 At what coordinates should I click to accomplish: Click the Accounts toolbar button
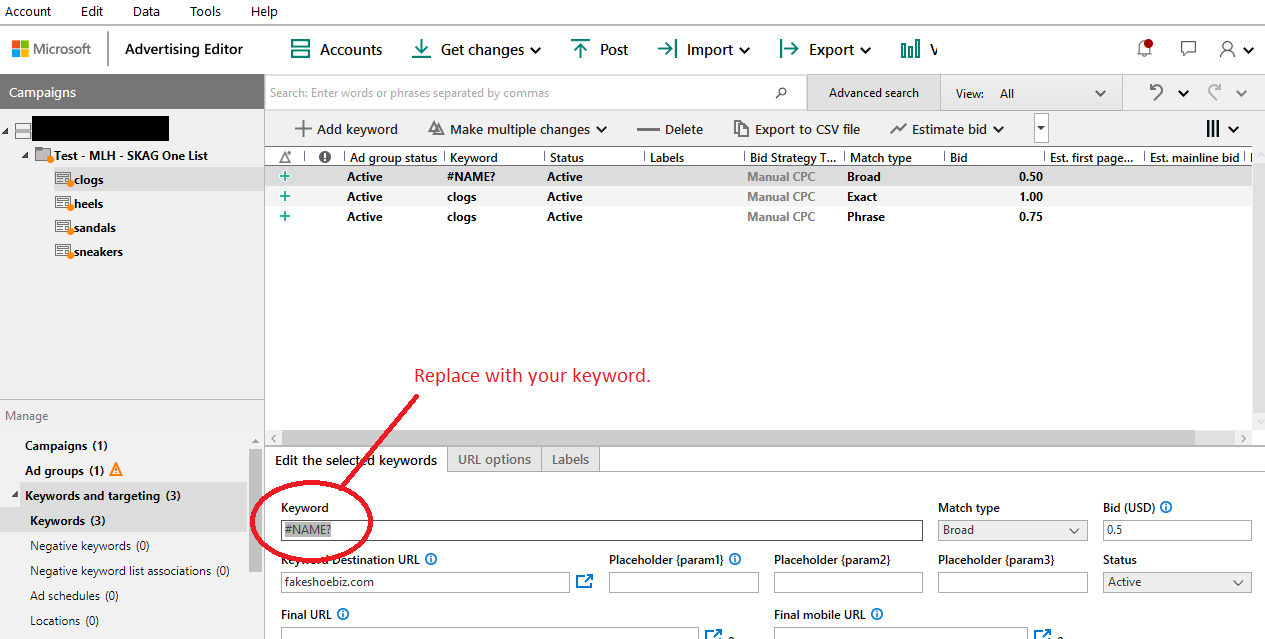(336, 49)
